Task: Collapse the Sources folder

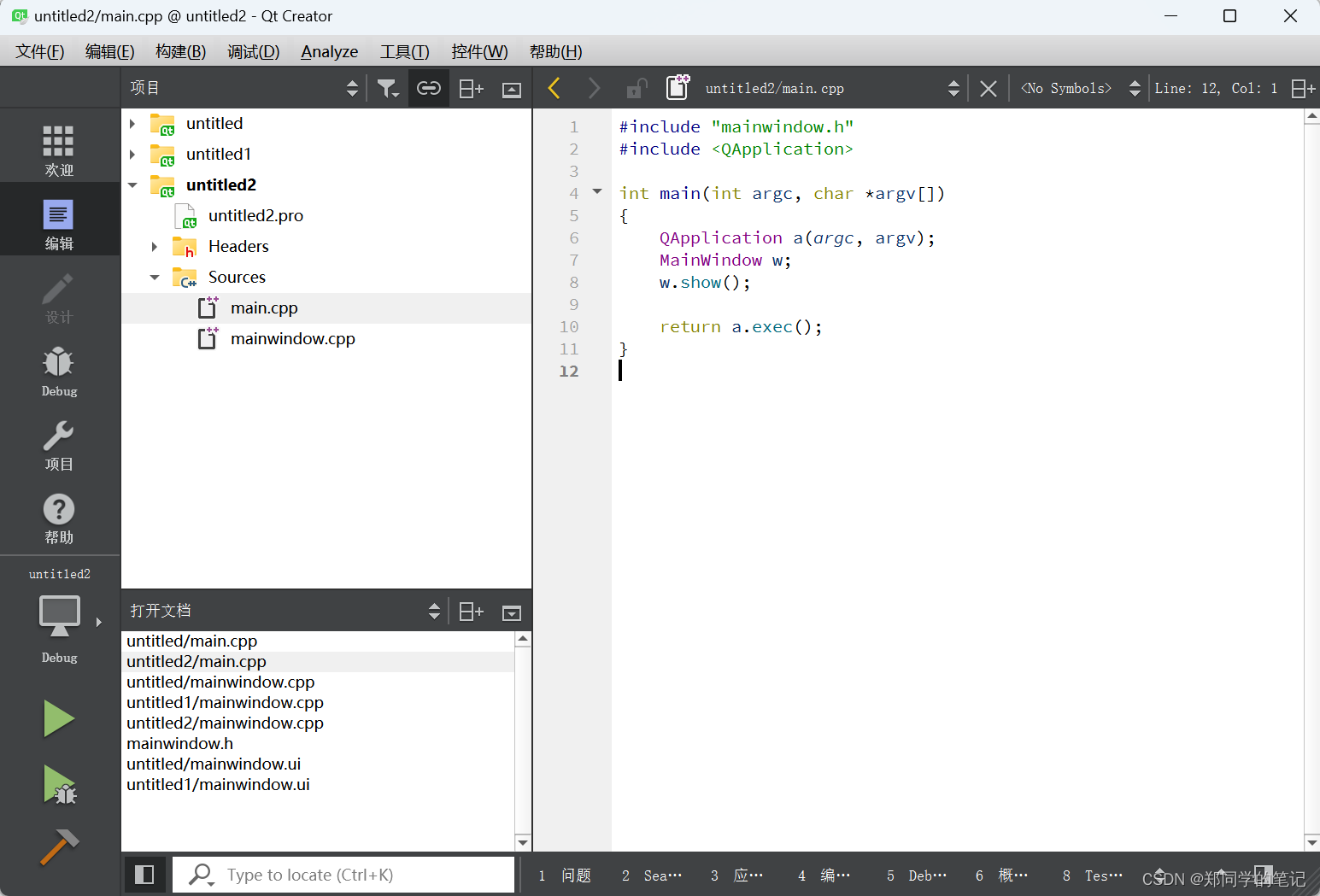Action: click(x=155, y=278)
